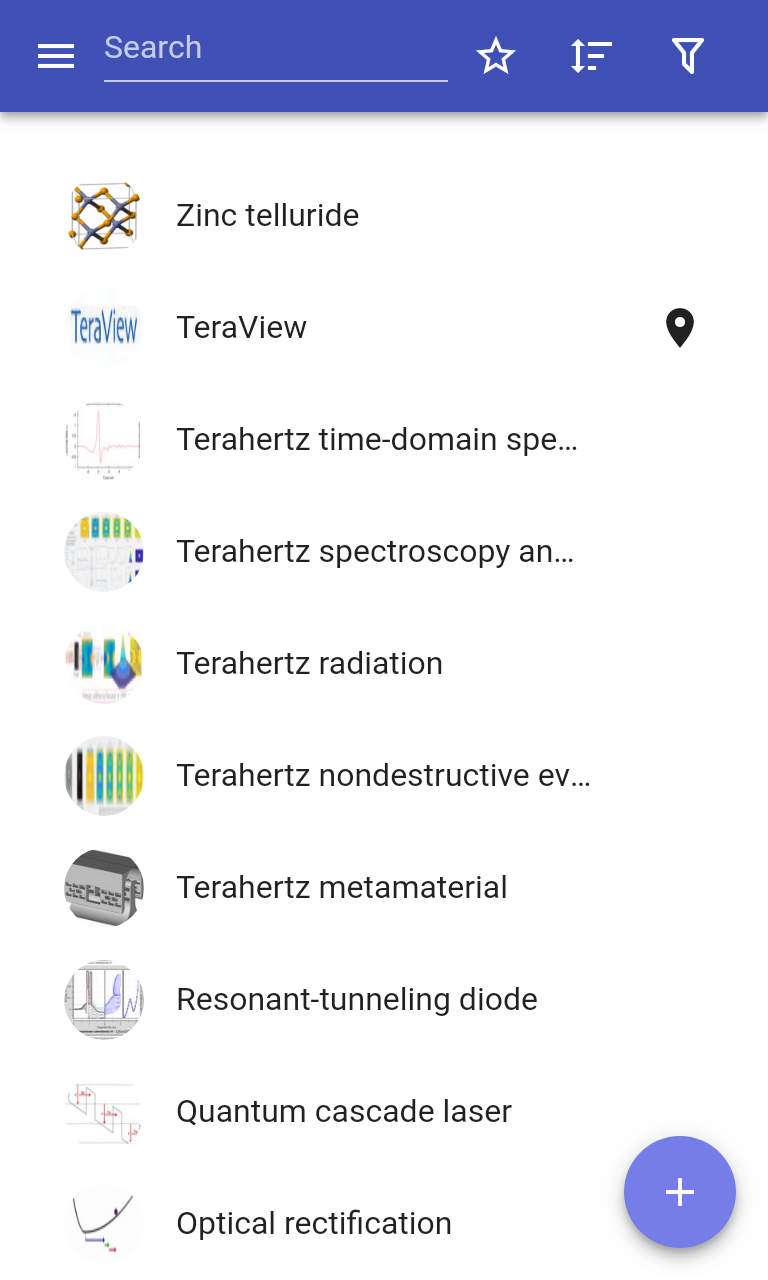Click the Quantum cascade laser diagram icon
This screenshot has width=768, height=1280.
104,1112
